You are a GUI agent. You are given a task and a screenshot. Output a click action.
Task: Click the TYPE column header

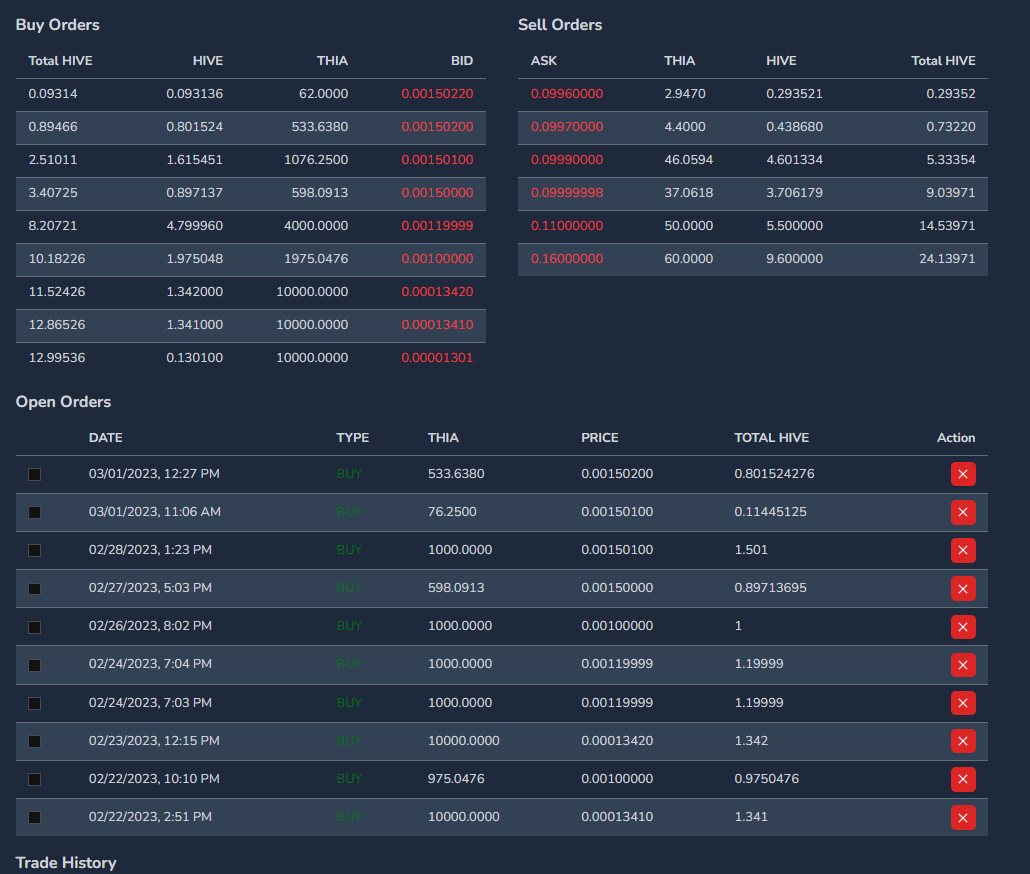(353, 437)
